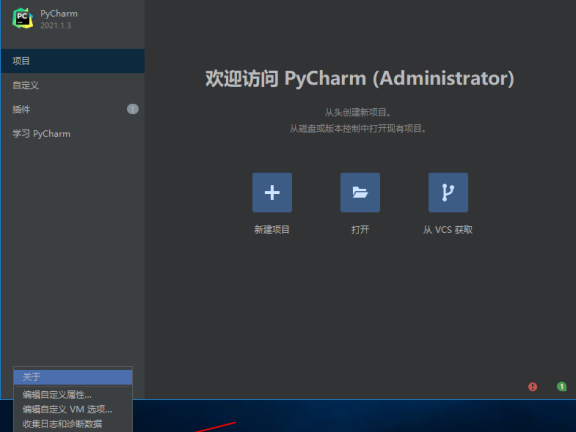The image size is (576, 432).
Task: Select the 项目 tab in sidebar
Action: 73,61
